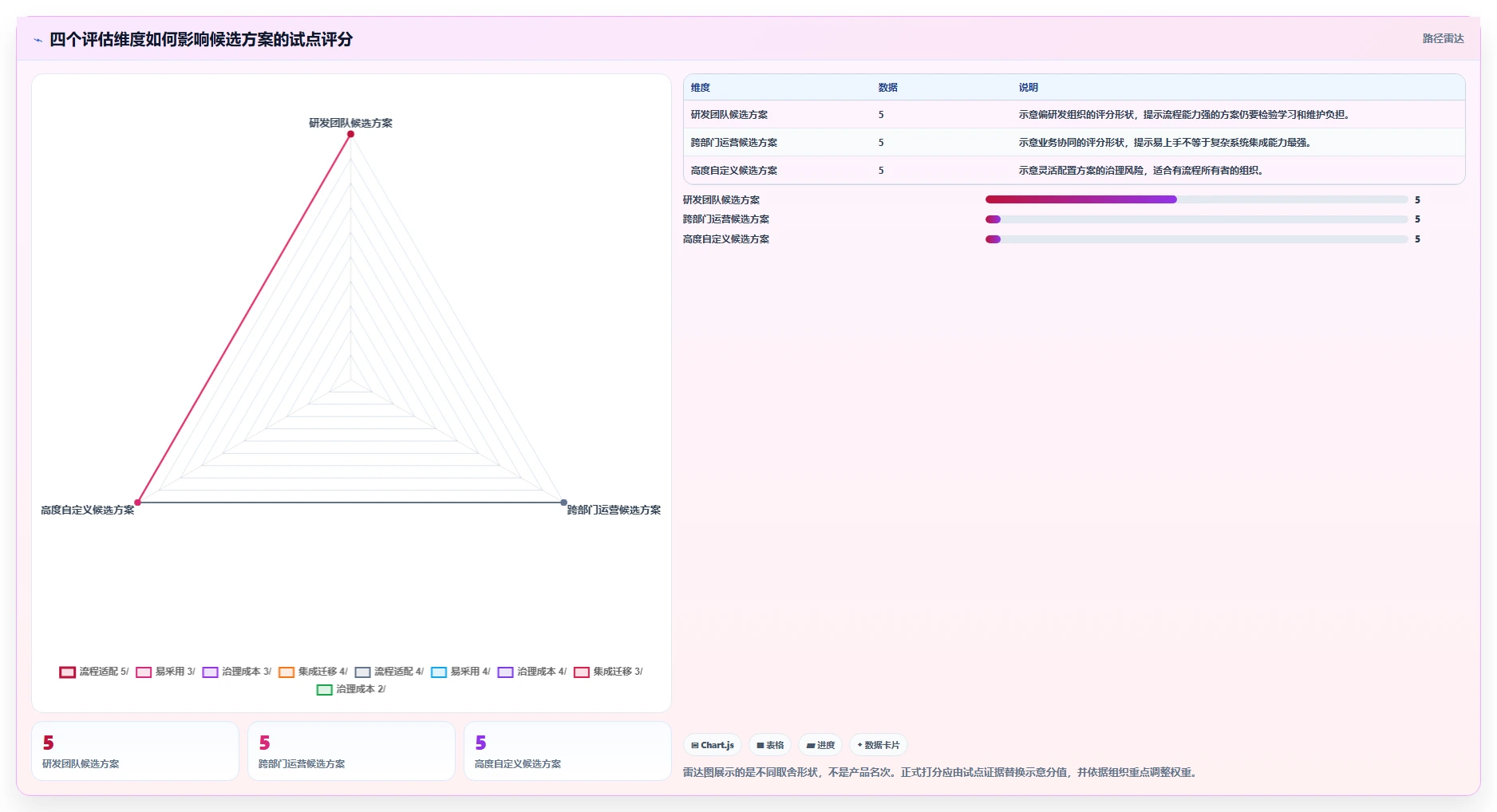Click the 高度自定义候选方案 progress row label
Image resolution: width=1497 pixels, height=812 pixels.
726,239
